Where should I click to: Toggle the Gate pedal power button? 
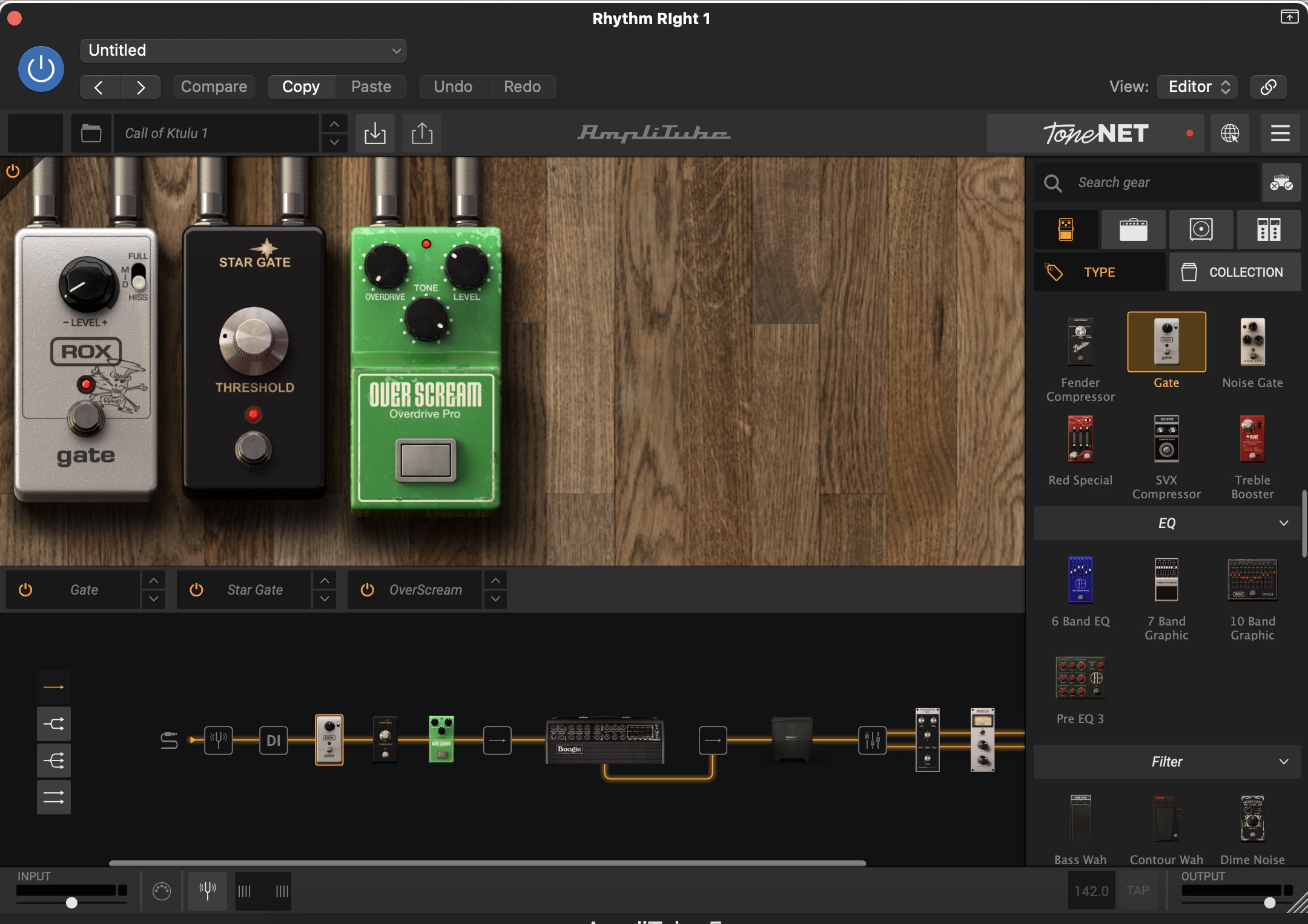[x=25, y=590]
